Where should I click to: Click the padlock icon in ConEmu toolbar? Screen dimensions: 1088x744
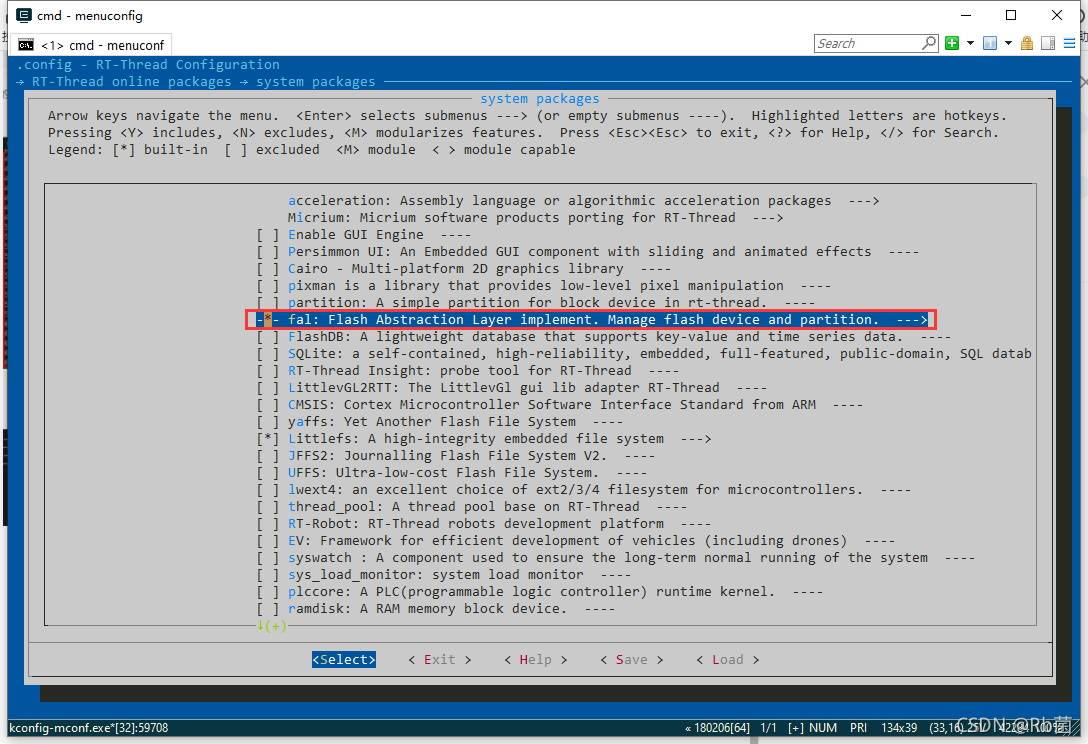click(x=1027, y=43)
